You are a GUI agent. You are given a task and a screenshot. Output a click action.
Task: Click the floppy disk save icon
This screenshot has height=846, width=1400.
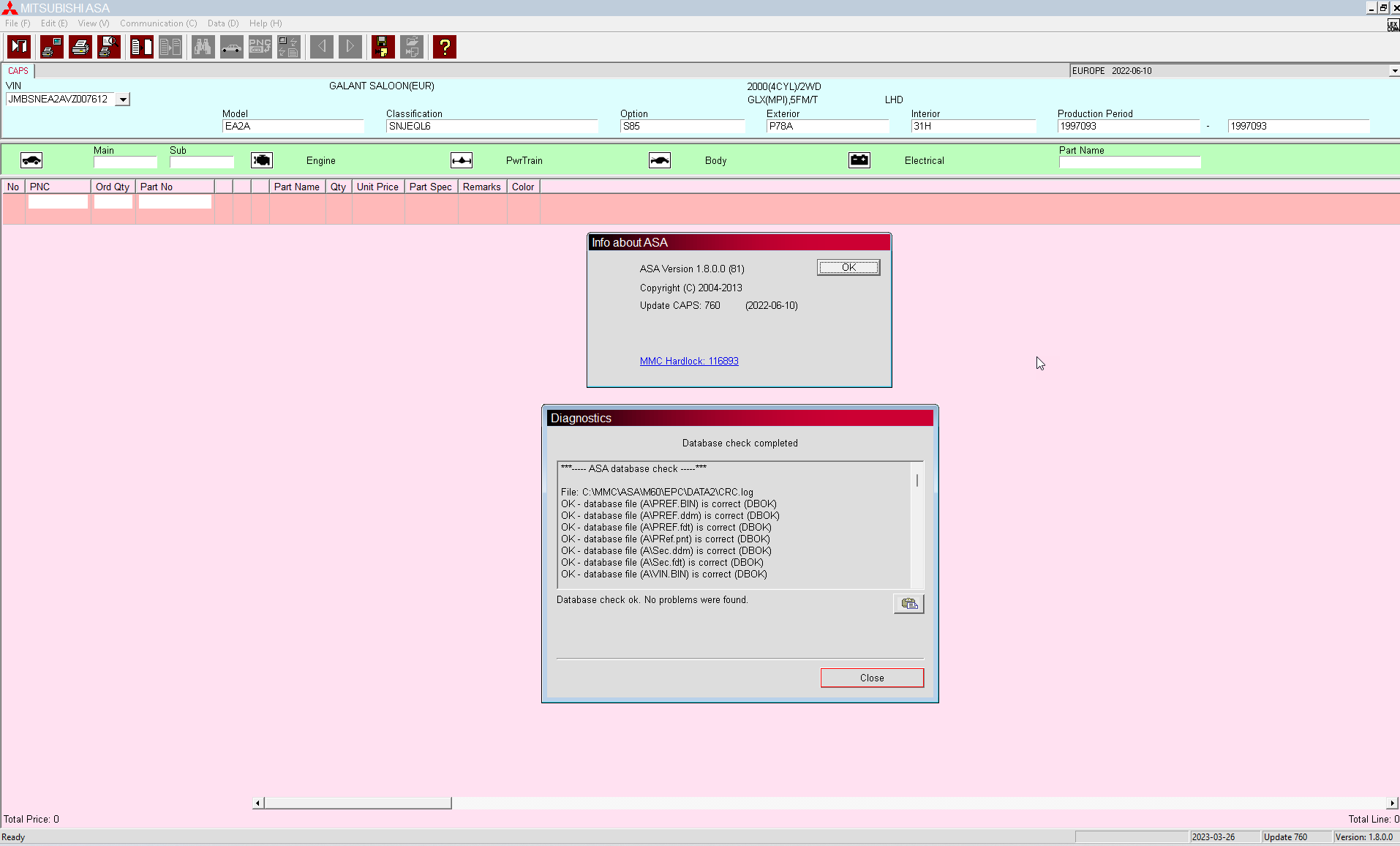383,47
